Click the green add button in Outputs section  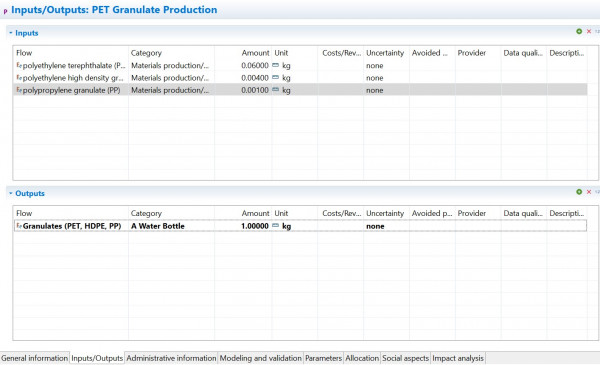click(579, 192)
